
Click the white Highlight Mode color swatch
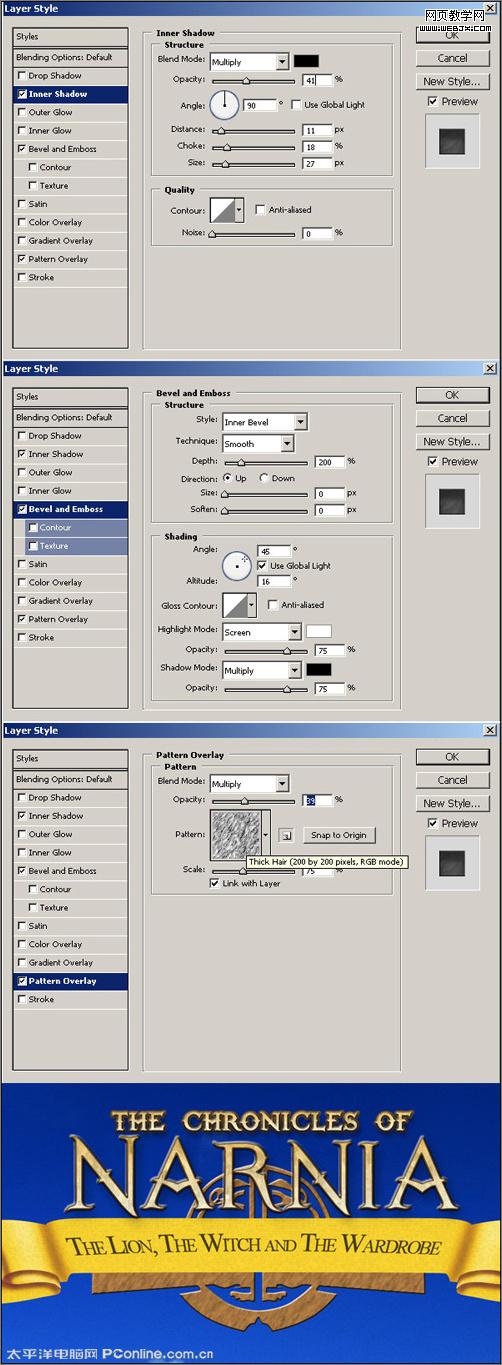click(318, 631)
